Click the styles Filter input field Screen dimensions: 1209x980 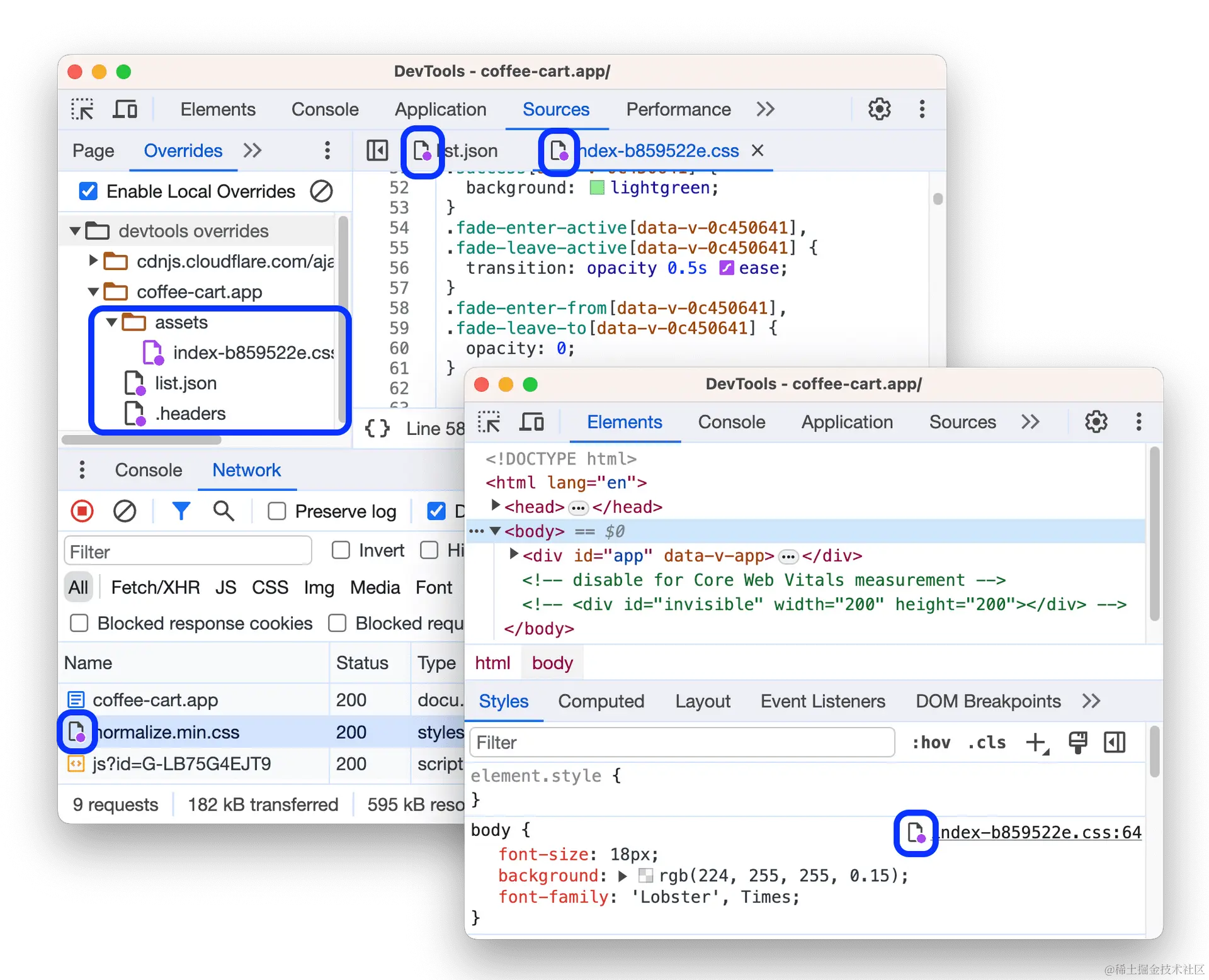click(x=682, y=743)
